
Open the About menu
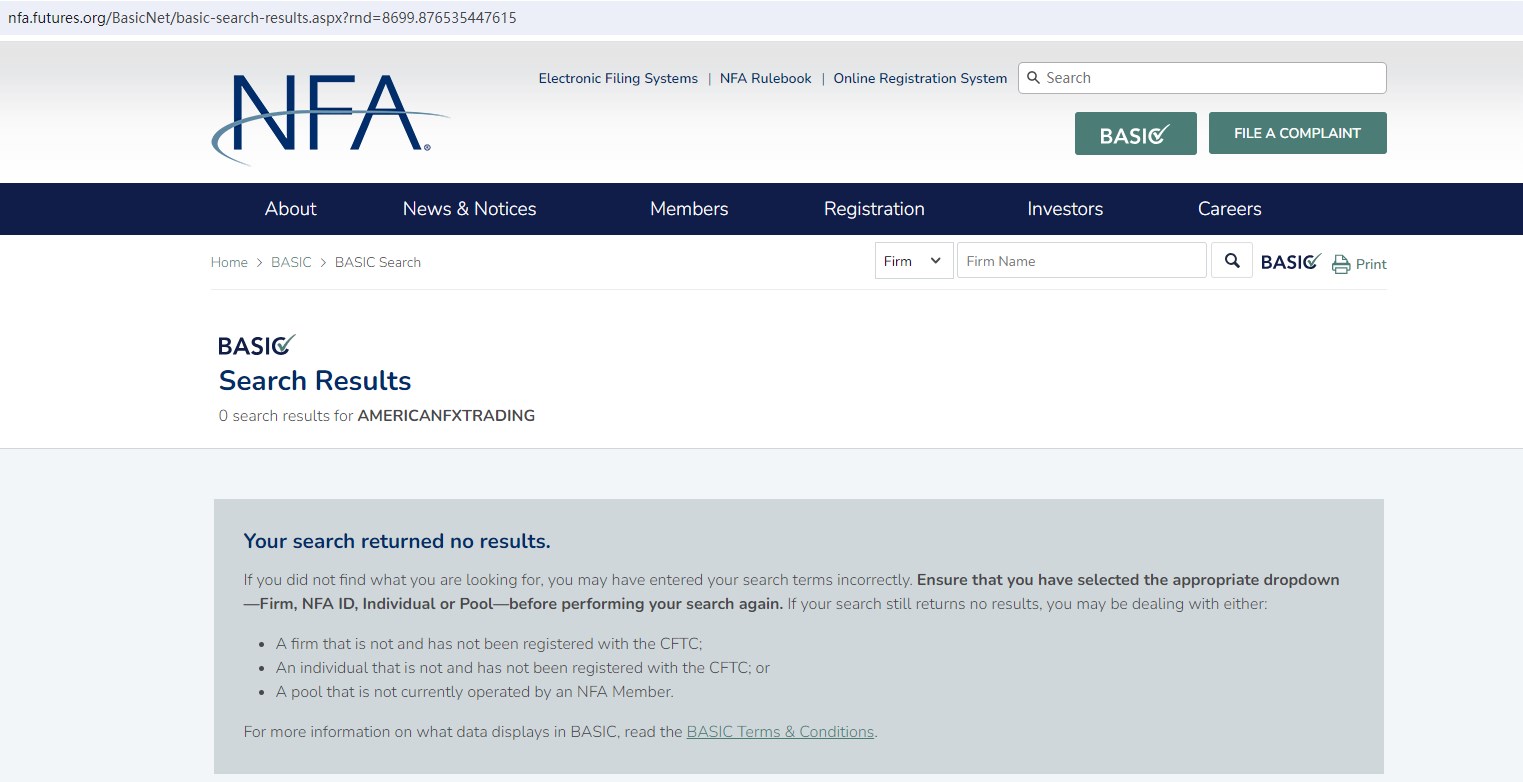tap(290, 209)
